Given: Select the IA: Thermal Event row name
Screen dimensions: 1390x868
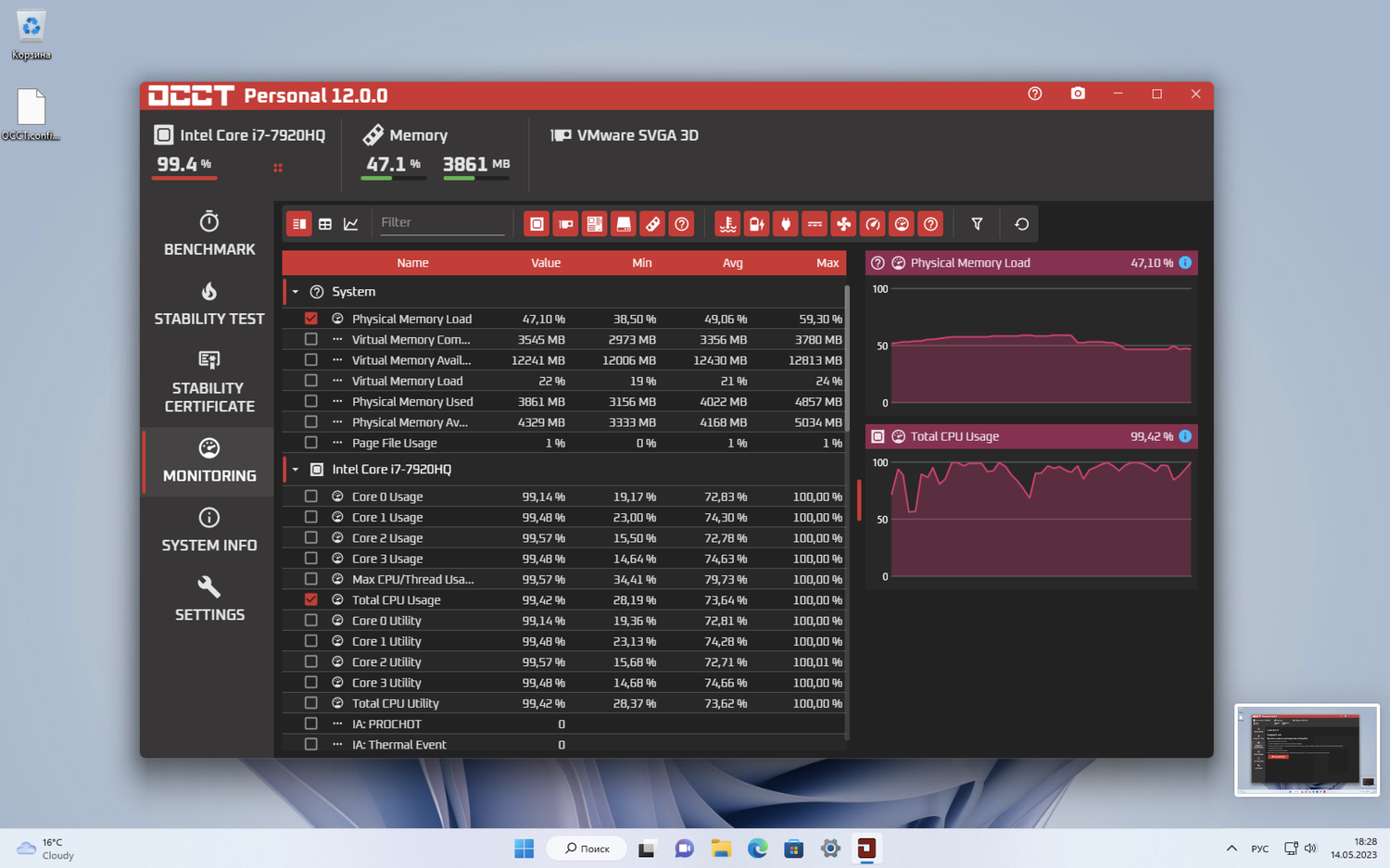Looking at the screenshot, I should tap(399, 745).
